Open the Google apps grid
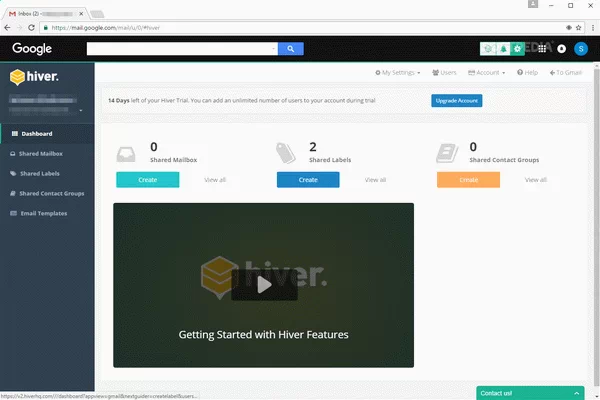This screenshot has height=400, width=600. (x=543, y=48)
